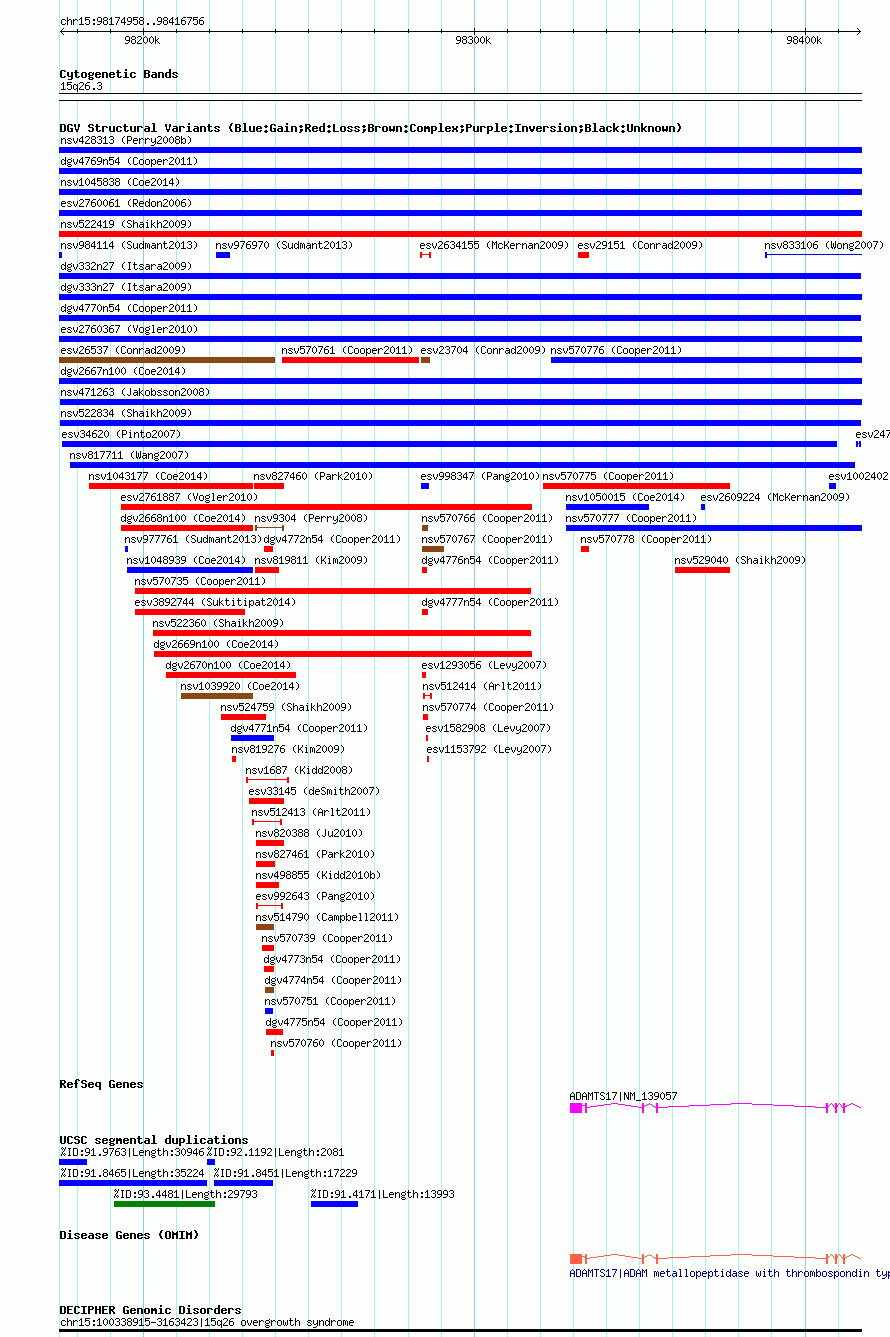Click esv1153792 (Levy2007) label

click(x=489, y=749)
